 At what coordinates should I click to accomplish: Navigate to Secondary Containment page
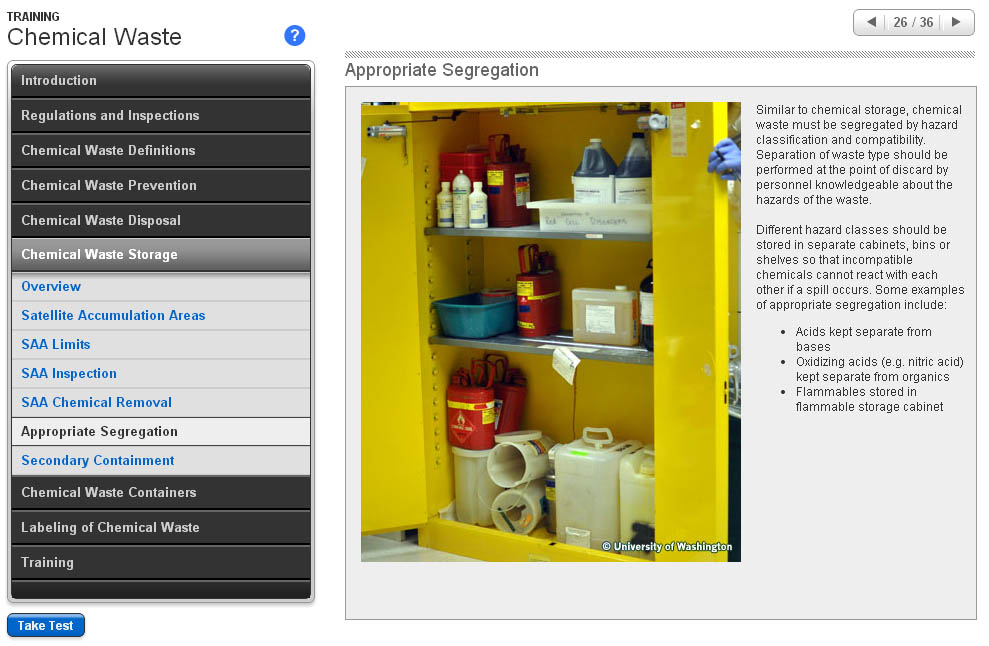click(98, 461)
